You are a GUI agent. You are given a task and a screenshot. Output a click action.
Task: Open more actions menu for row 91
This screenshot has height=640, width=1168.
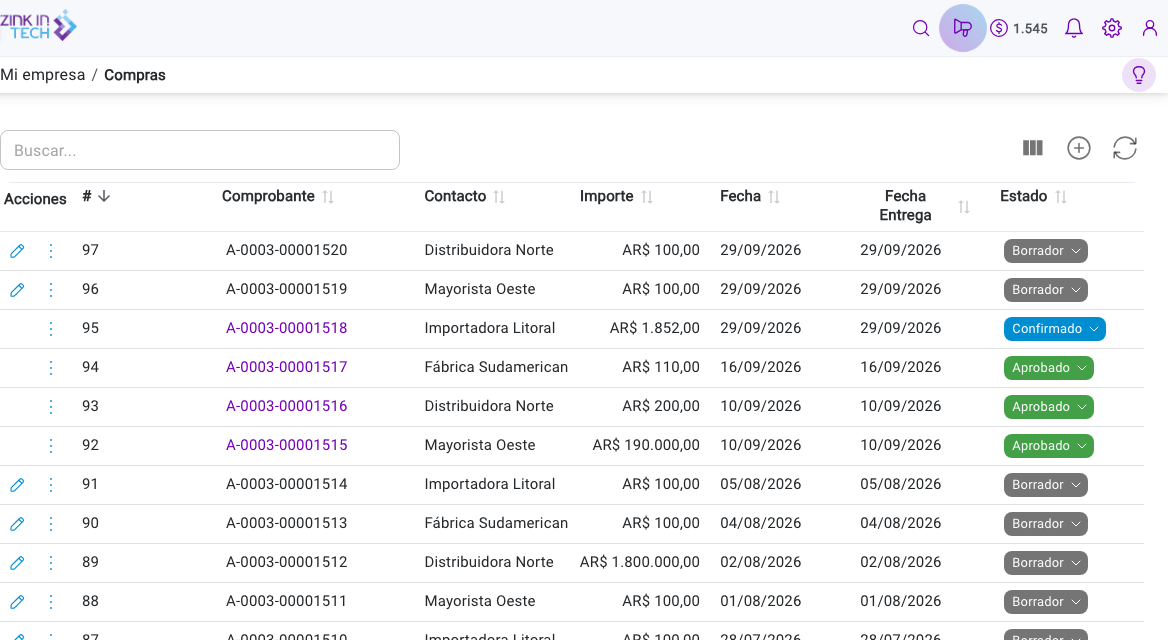[x=51, y=485]
